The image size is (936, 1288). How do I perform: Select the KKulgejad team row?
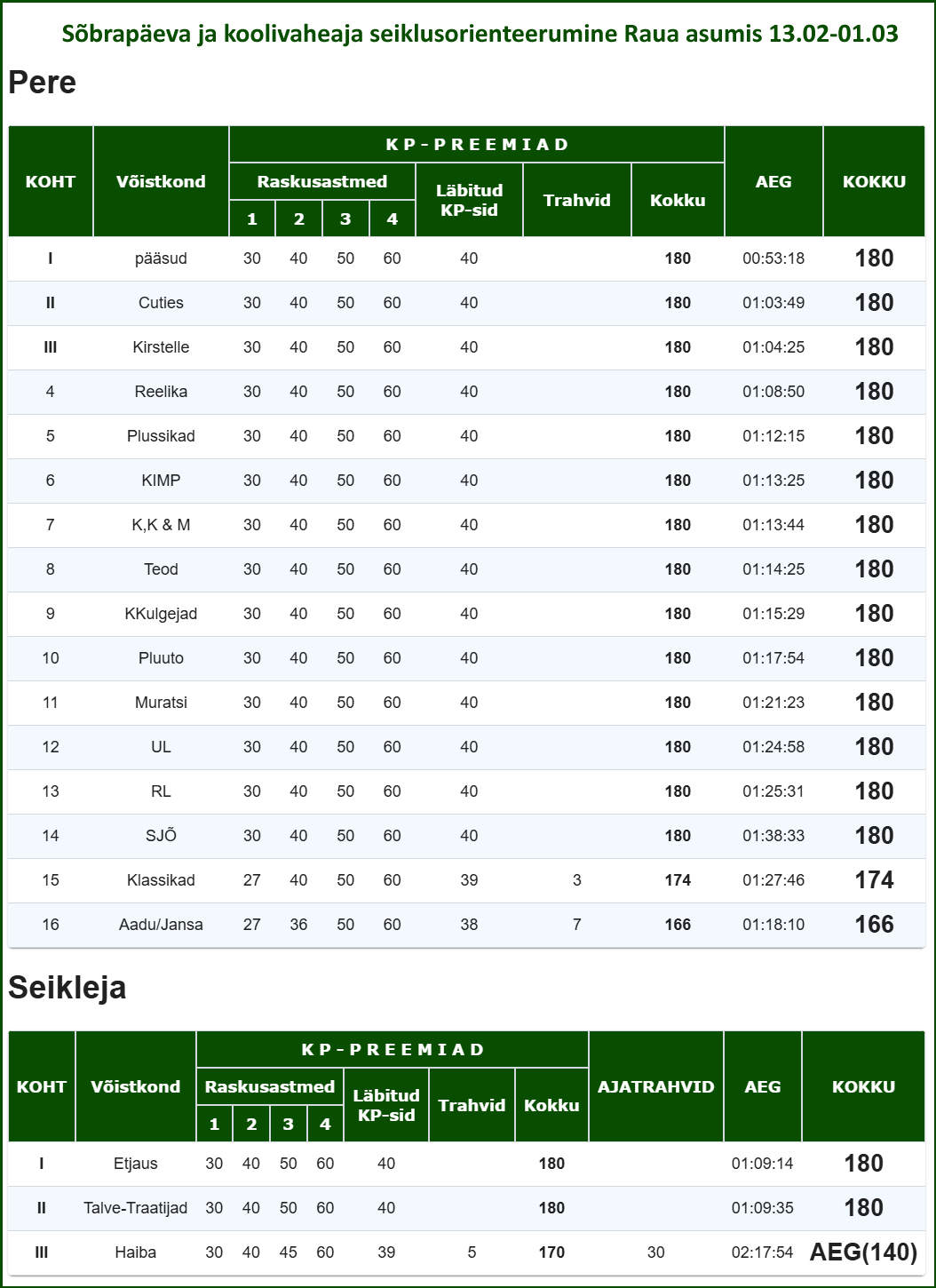tap(161, 614)
